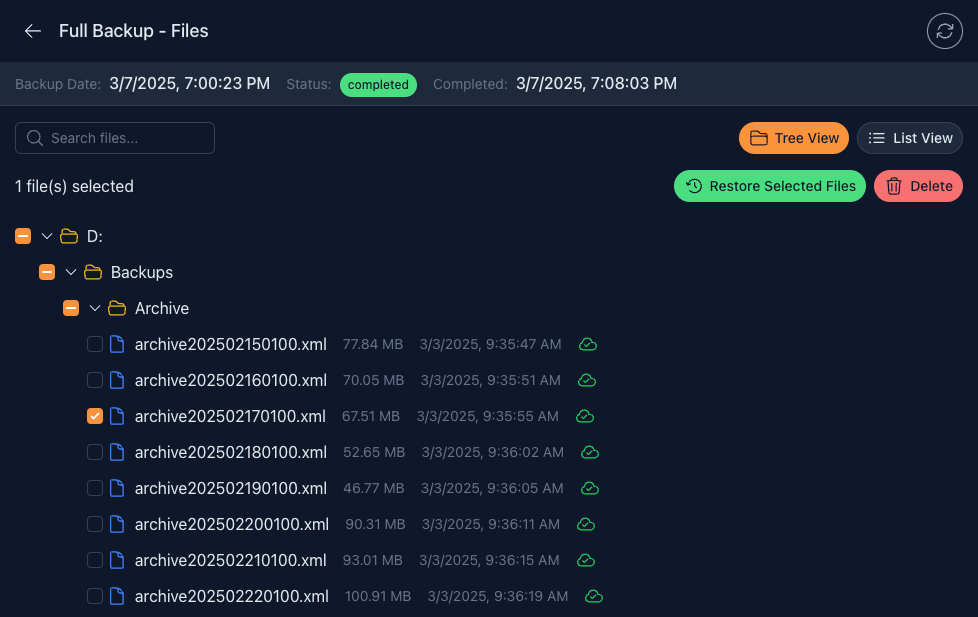This screenshot has height=617, width=978.
Task: Click file icon of archive202502220100.xml
Action: pyautogui.click(x=117, y=596)
